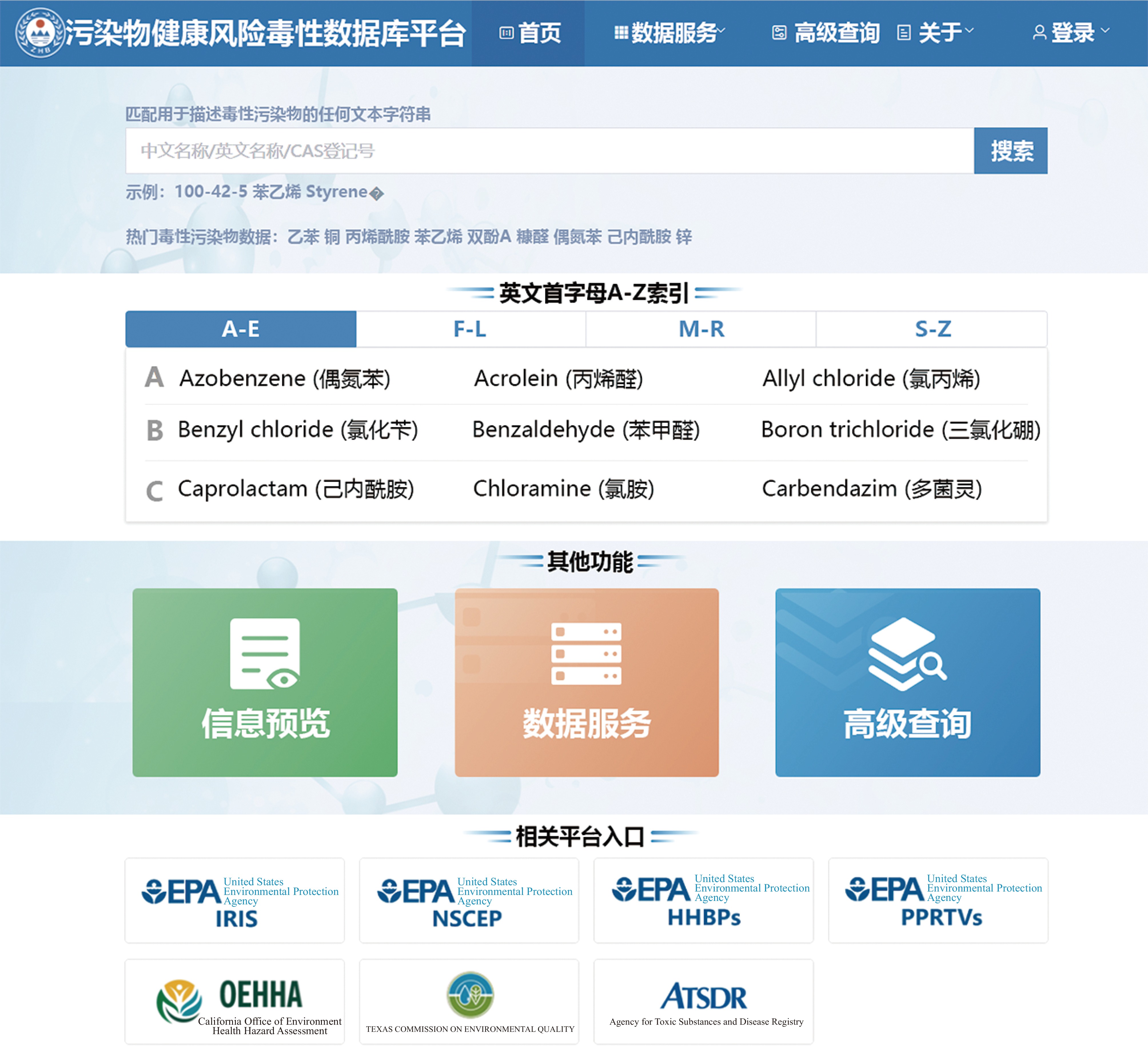This screenshot has width=1148, height=1051.
Task: Click the Texas Commission round seal logo
Action: click(x=470, y=995)
